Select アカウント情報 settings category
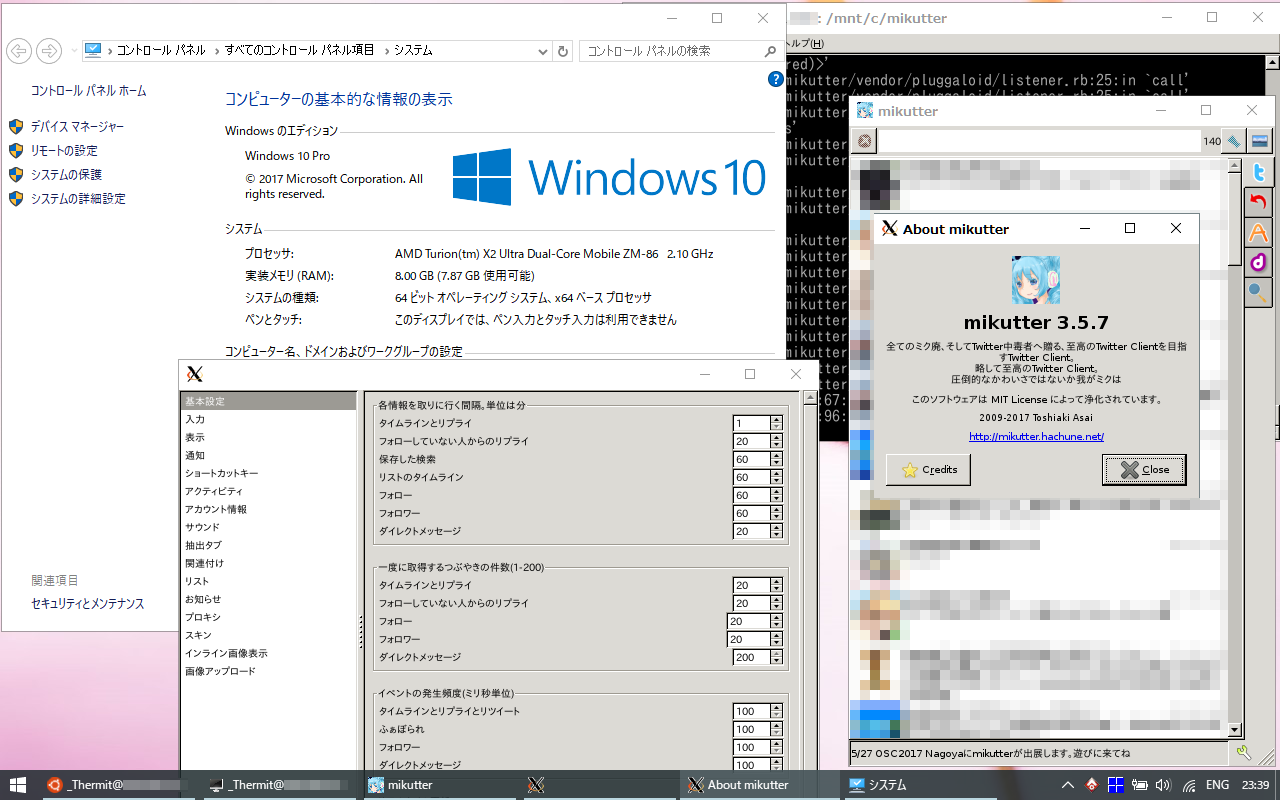 coord(268,509)
